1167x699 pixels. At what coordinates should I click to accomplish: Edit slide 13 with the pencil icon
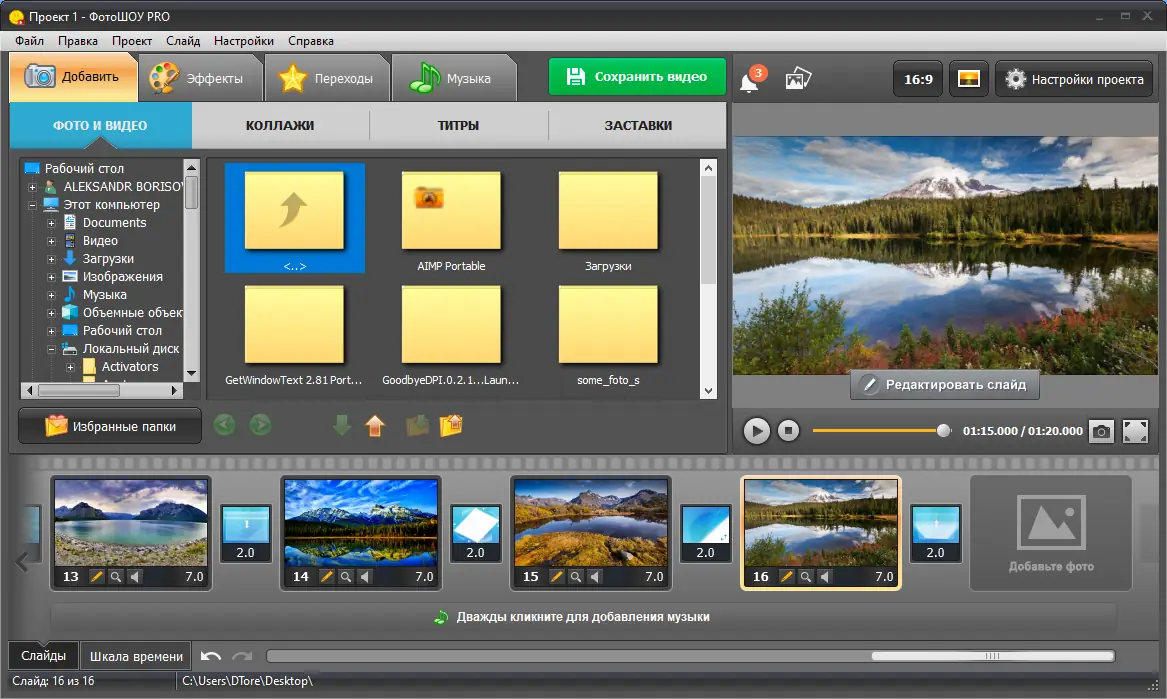(96, 576)
